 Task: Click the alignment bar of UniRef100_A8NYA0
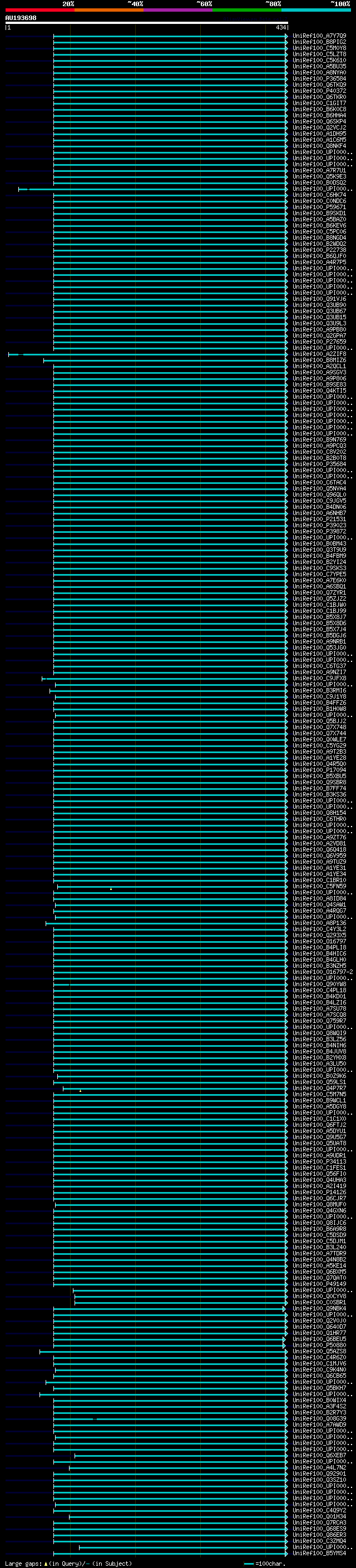pyautogui.click(x=170, y=73)
